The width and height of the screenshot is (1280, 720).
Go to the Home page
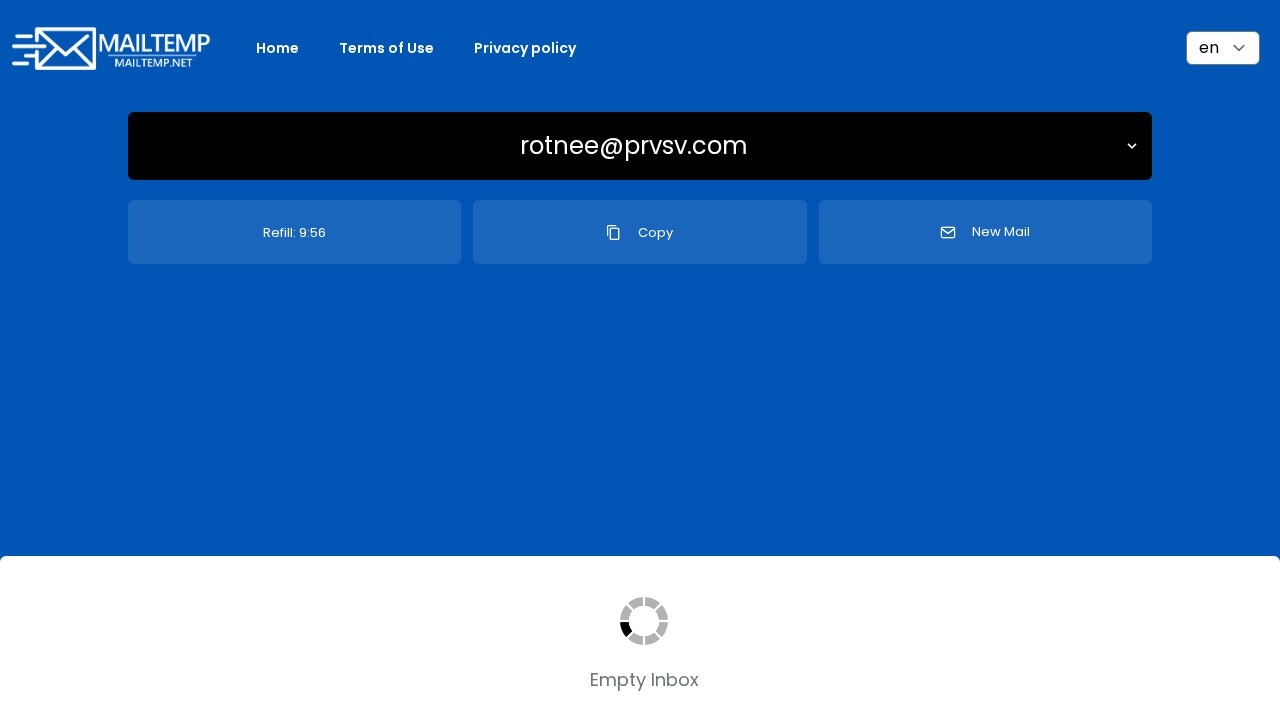pos(277,48)
